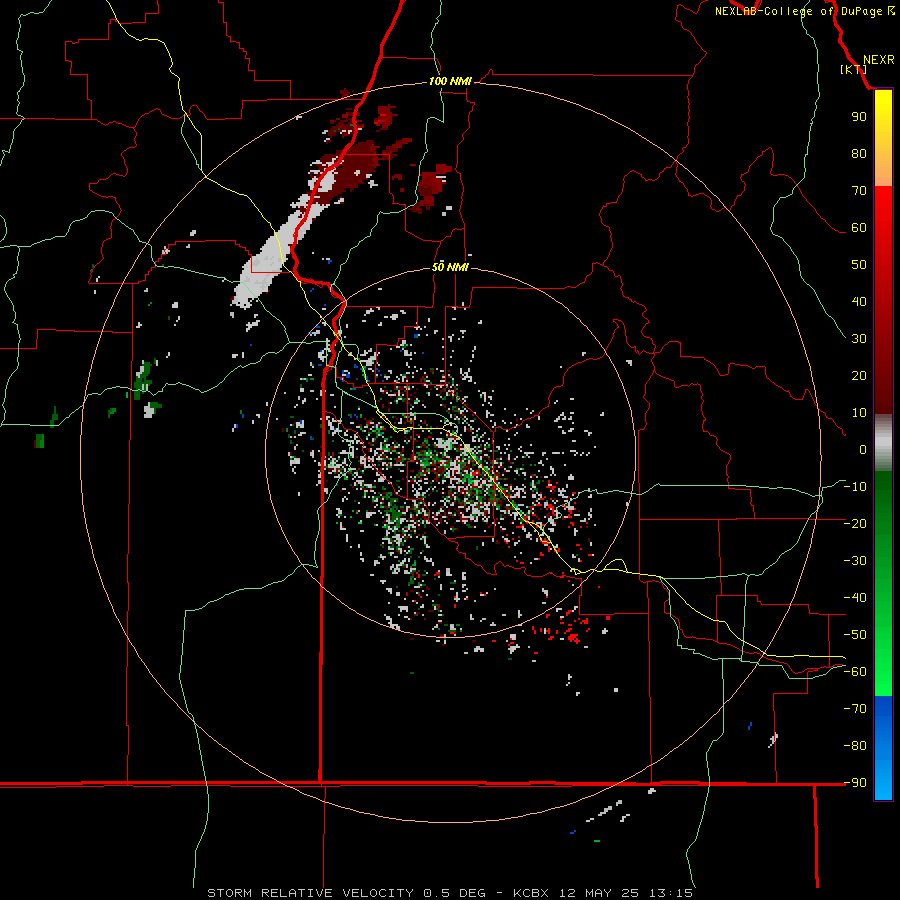This screenshot has height=900, width=900.
Task: Select the 0 value on velocity scale
Action: point(863,449)
